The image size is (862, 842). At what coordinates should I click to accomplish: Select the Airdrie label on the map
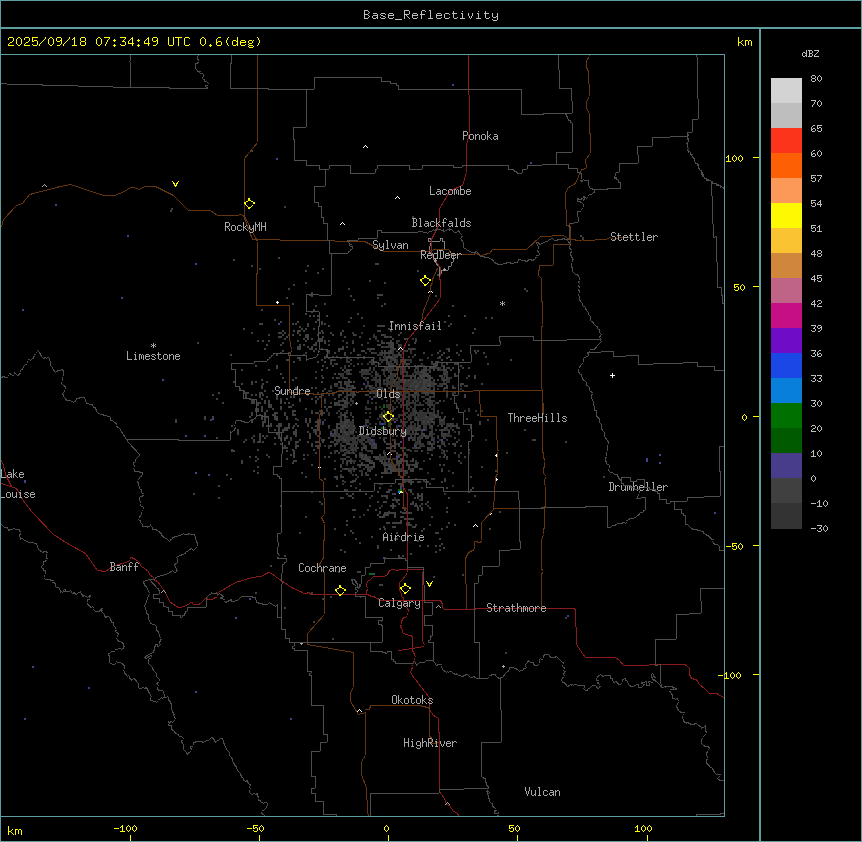click(x=403, y=537)
